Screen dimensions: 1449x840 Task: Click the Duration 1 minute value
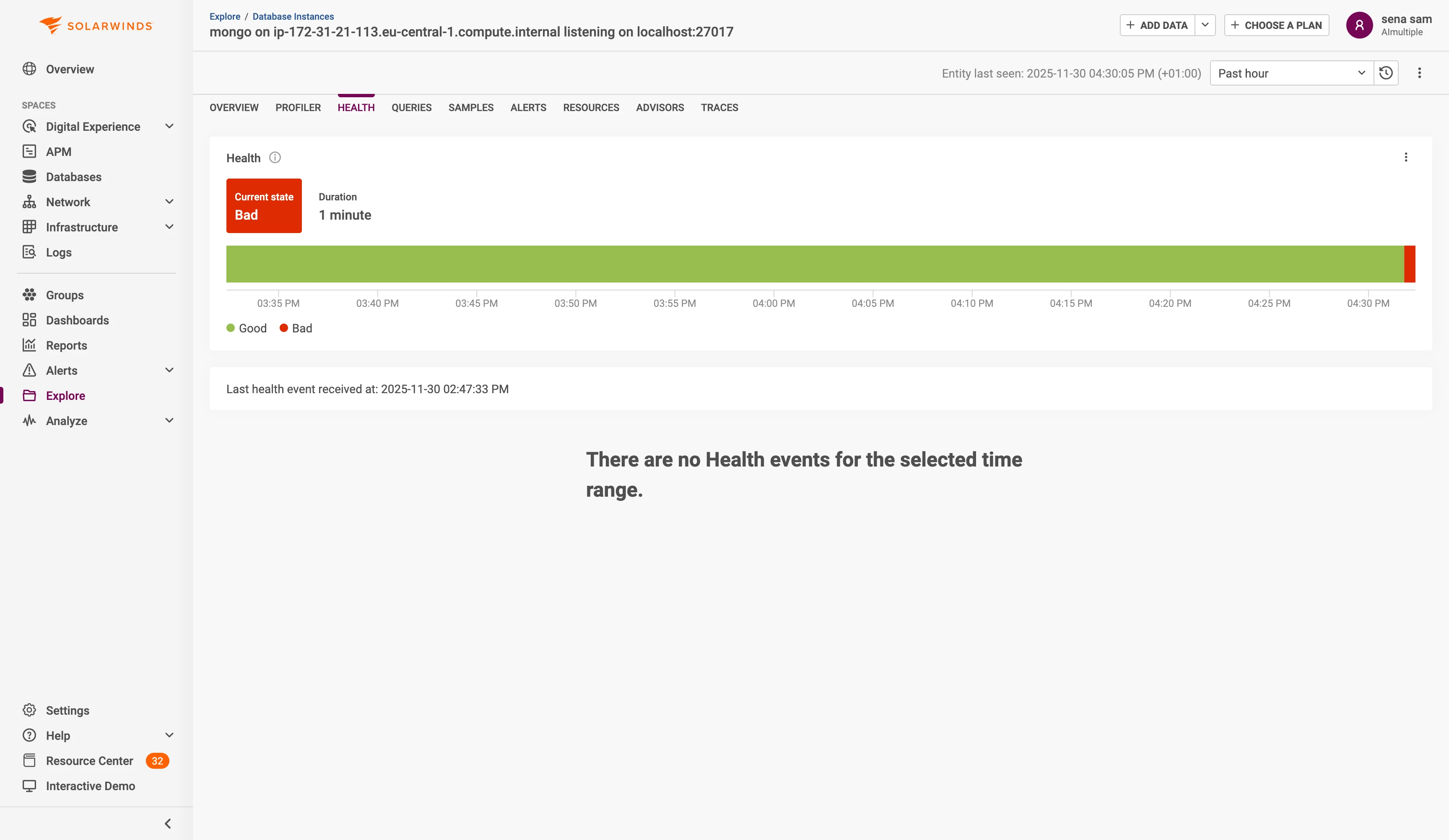pyautogui.click(x=345, y=215)
